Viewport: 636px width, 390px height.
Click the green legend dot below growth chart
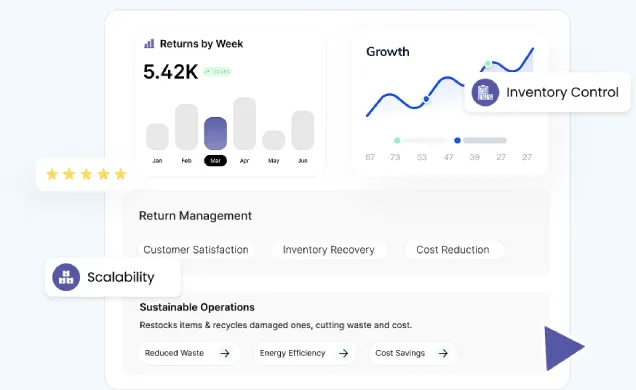point(397,140)
